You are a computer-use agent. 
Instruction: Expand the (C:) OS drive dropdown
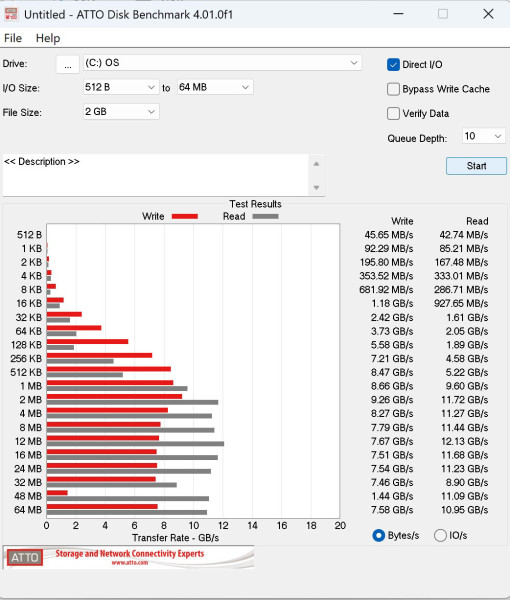click(222, 63)
